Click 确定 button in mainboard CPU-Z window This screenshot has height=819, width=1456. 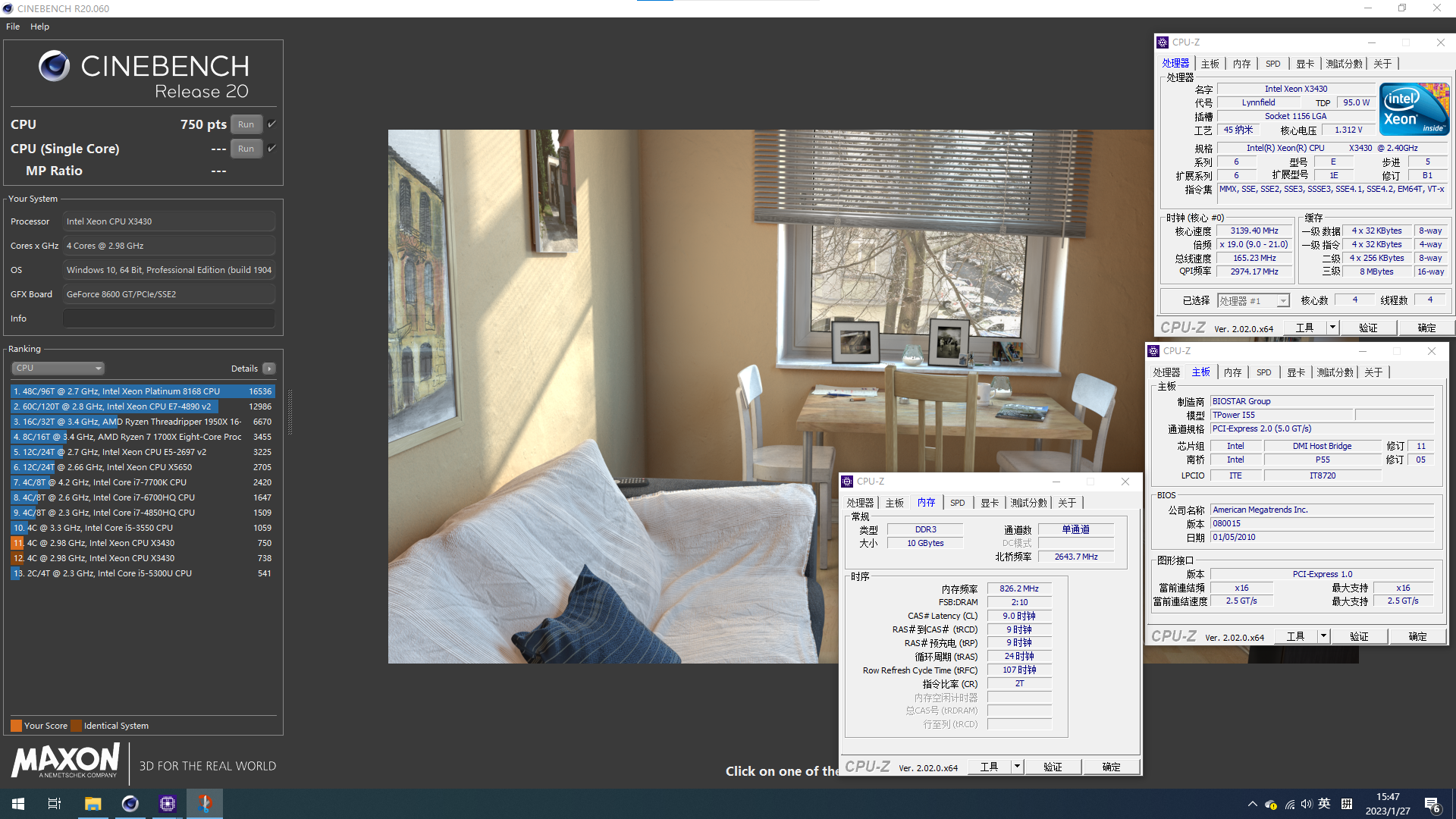1417,636
